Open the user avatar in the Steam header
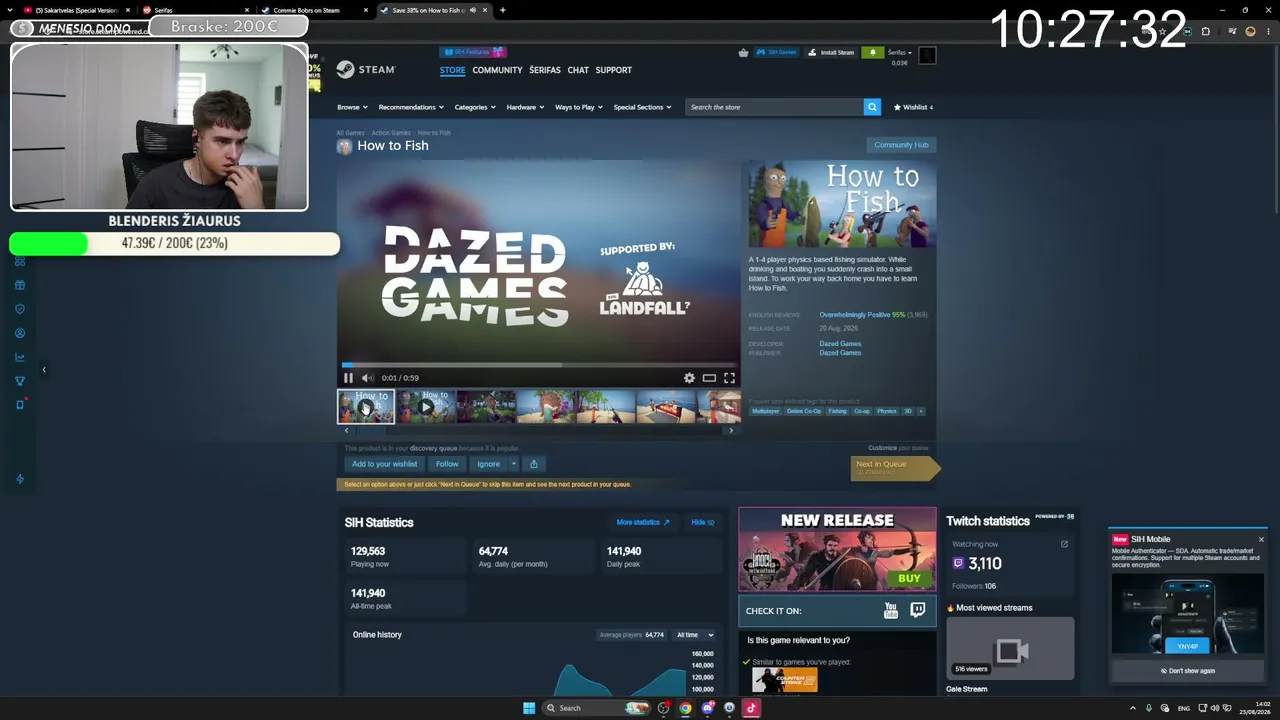This screenshot has width=1280, height=720. [x=927, y=55]
